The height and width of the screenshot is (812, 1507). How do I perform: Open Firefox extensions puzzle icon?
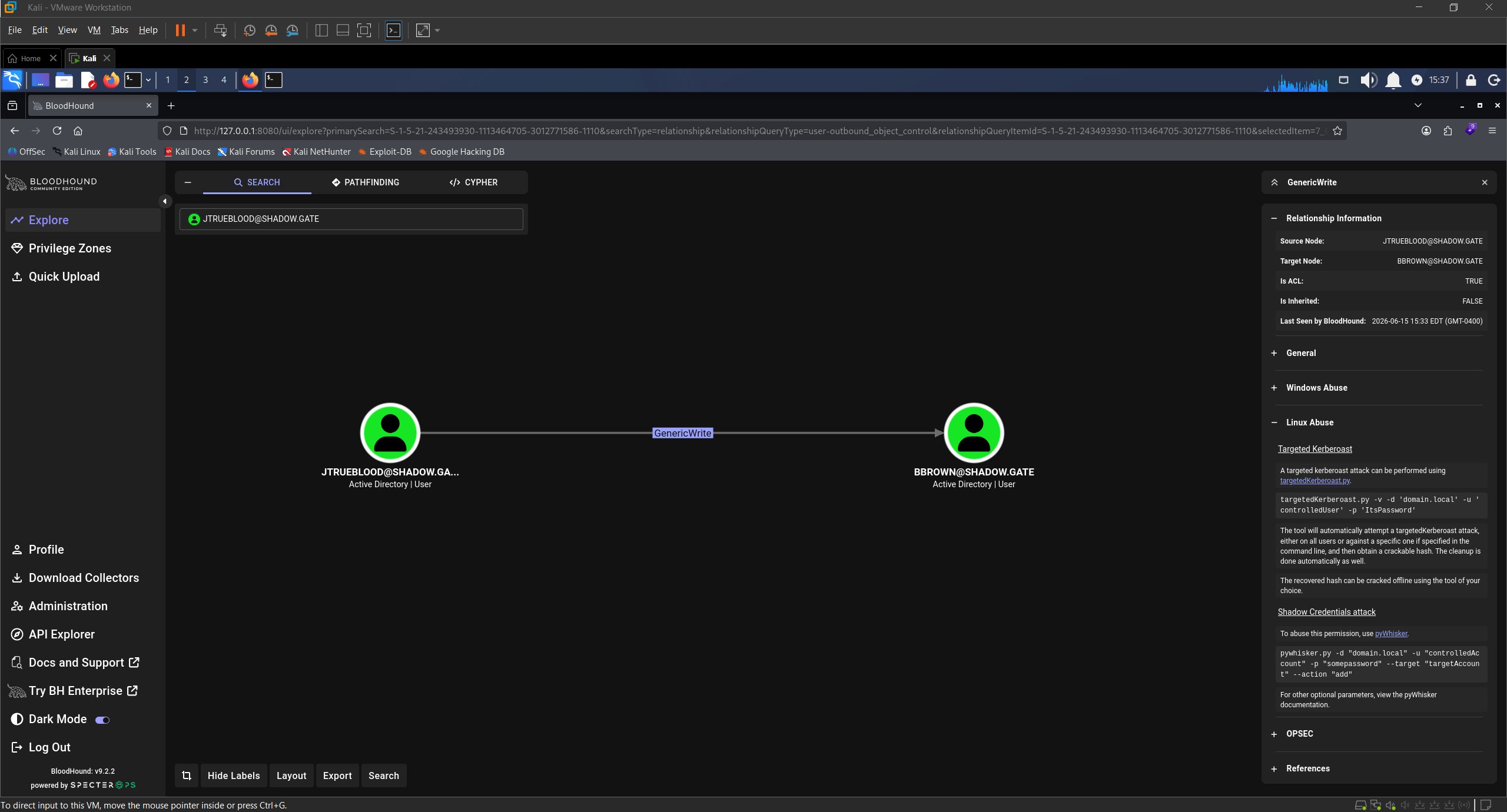point(1448,131)
